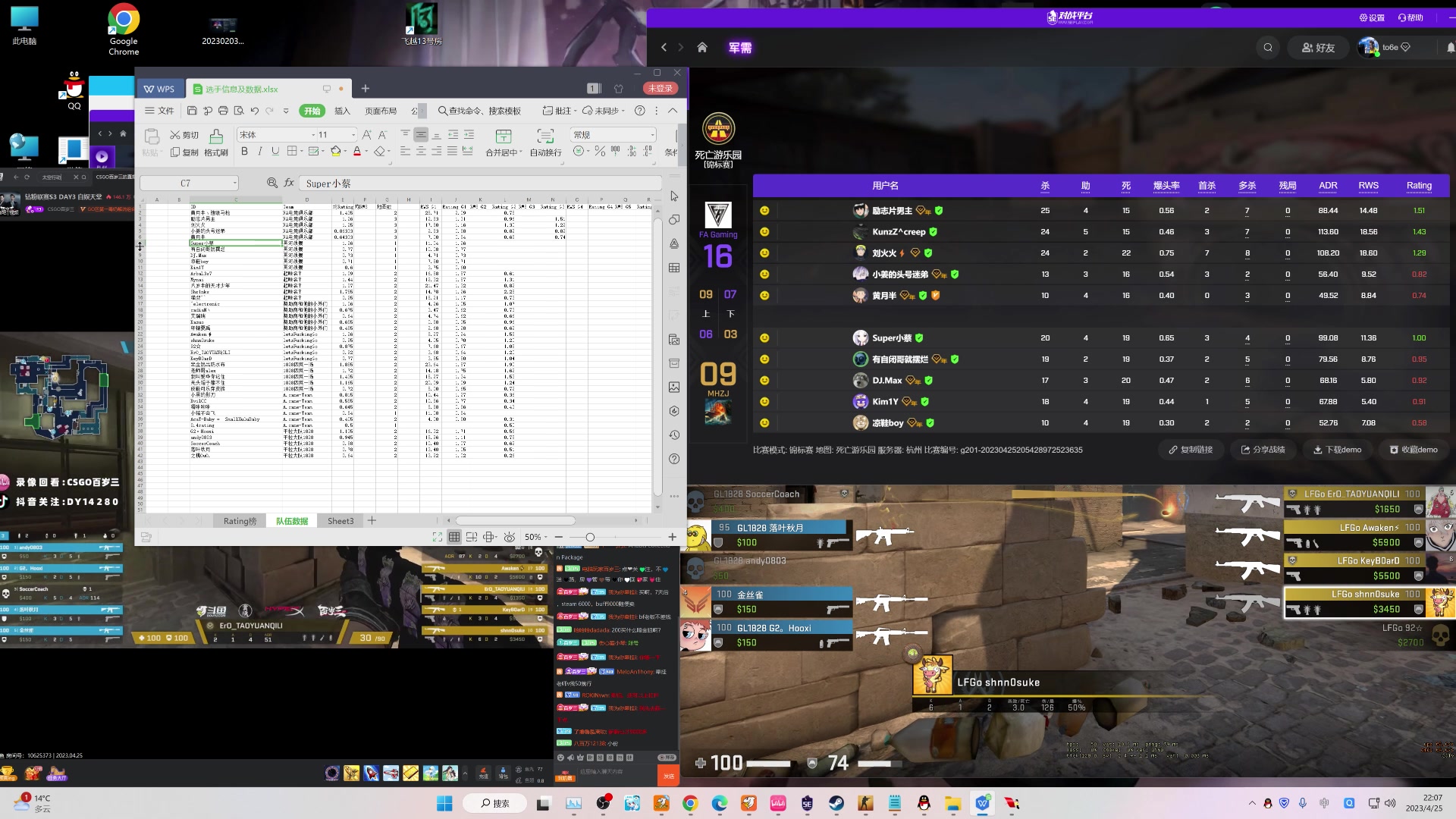The height and width of the screenshot is (819, 1456).
Task: Toggle the vertical middle align button
Action: pyautogui.click(x=421, y=135)
